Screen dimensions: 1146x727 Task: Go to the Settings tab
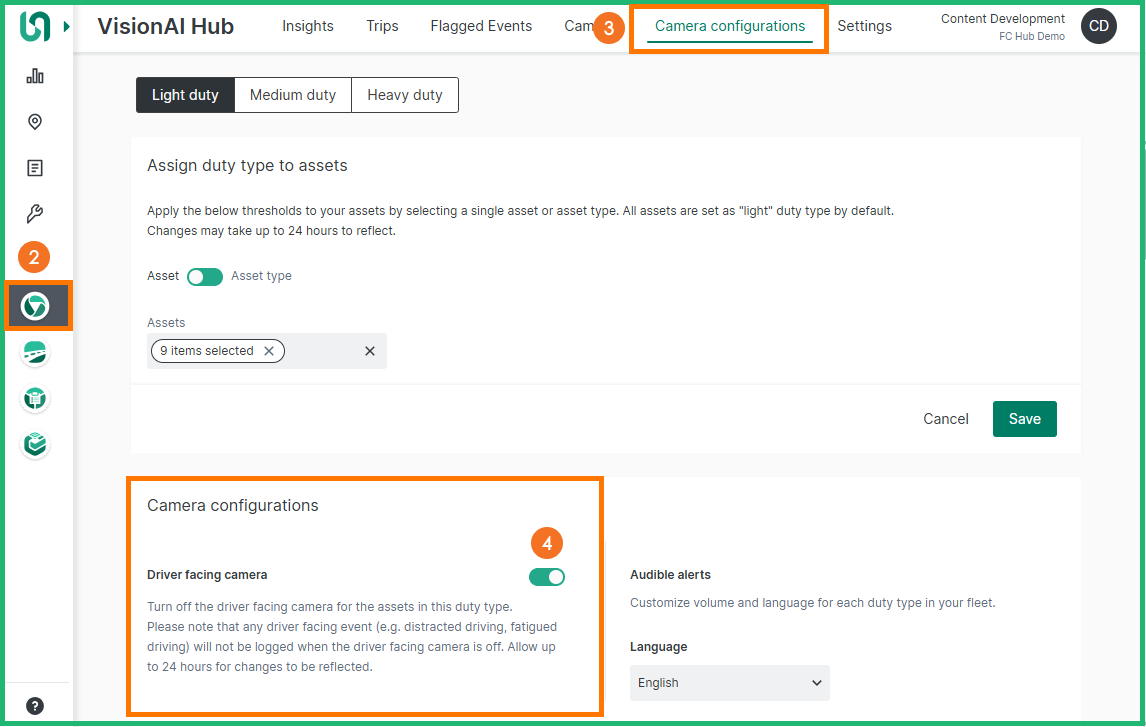(864, 26)
